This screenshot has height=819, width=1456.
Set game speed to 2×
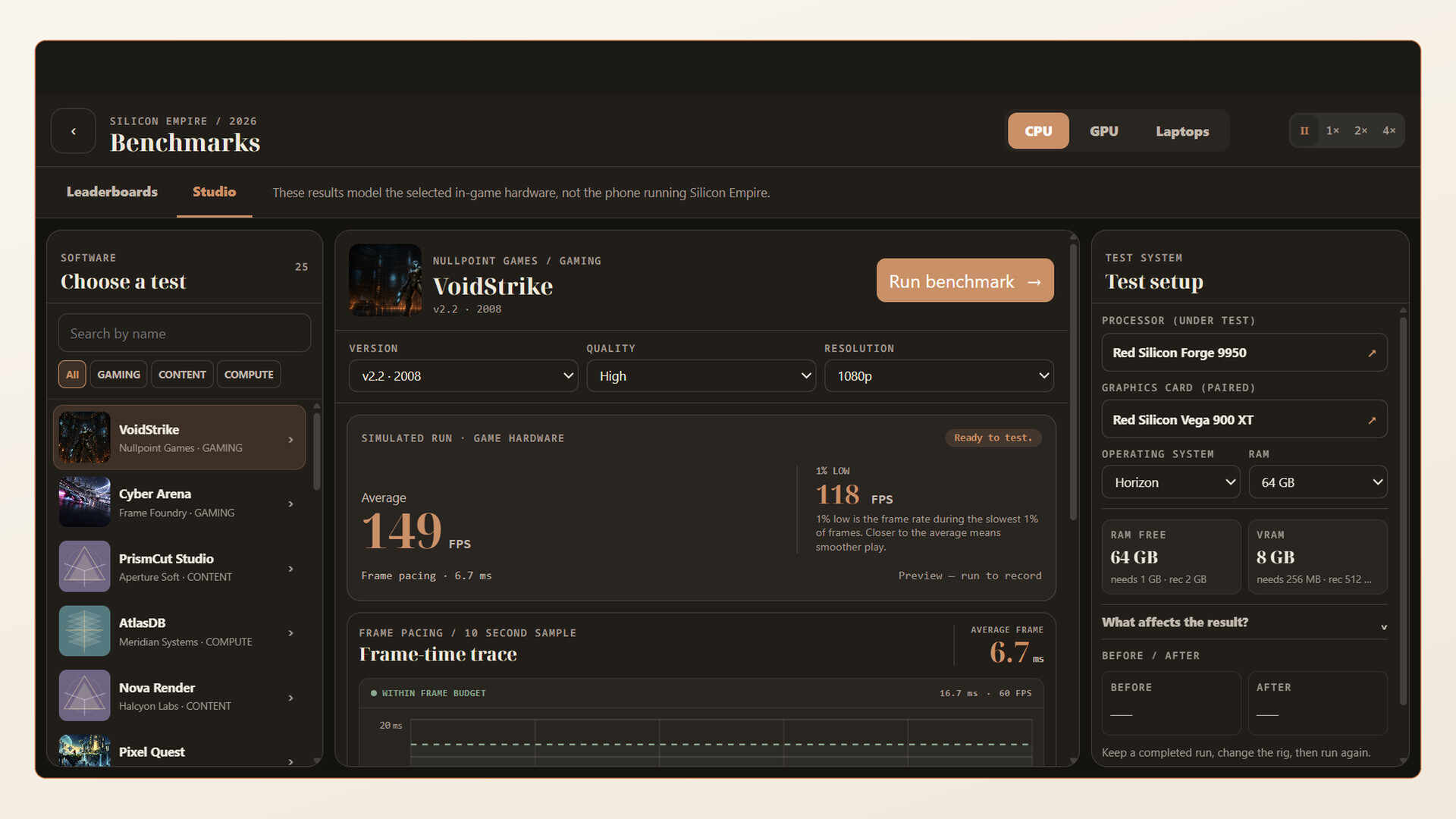(1360, 130)
